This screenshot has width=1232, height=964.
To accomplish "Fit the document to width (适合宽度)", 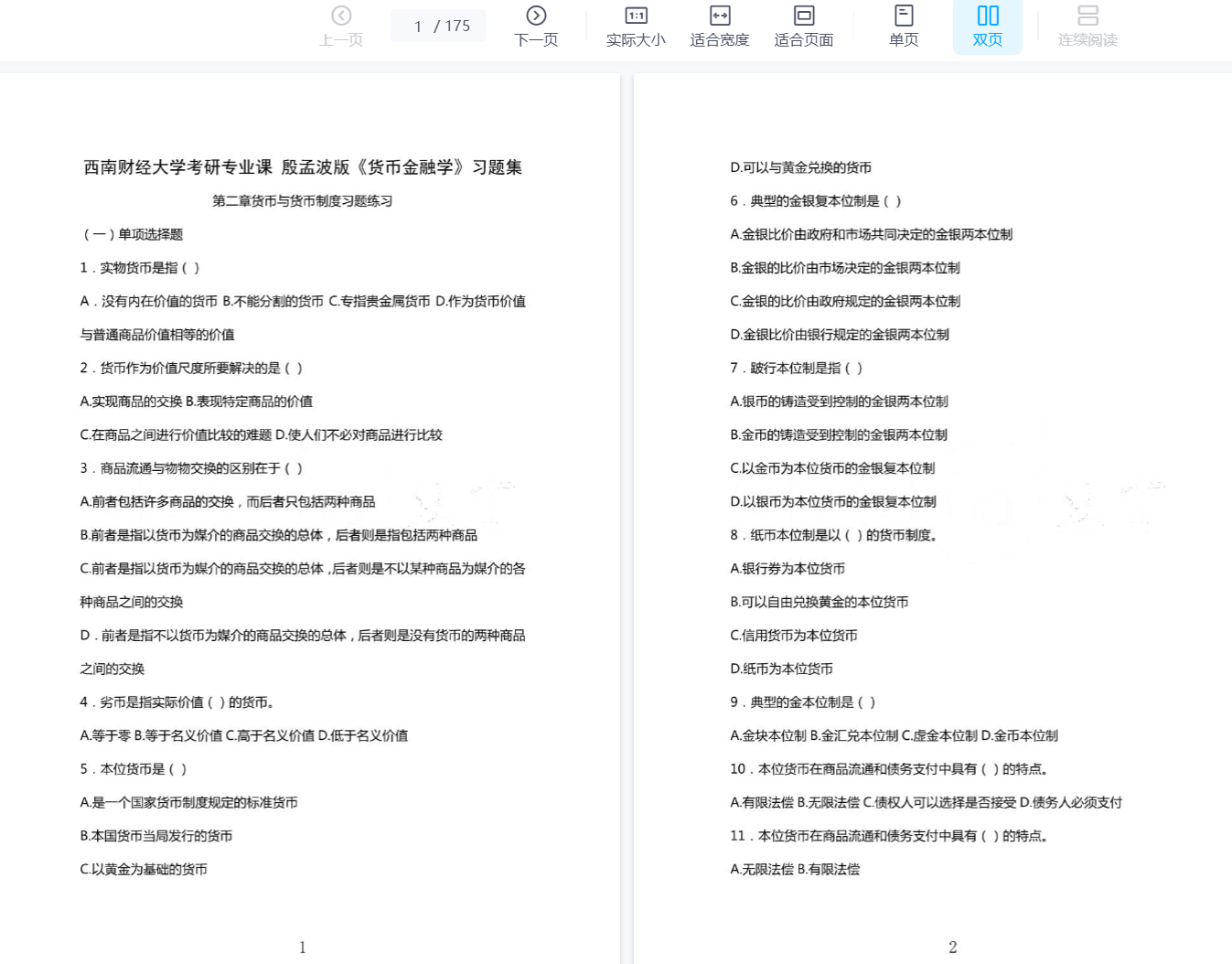I will coord(719,27).
